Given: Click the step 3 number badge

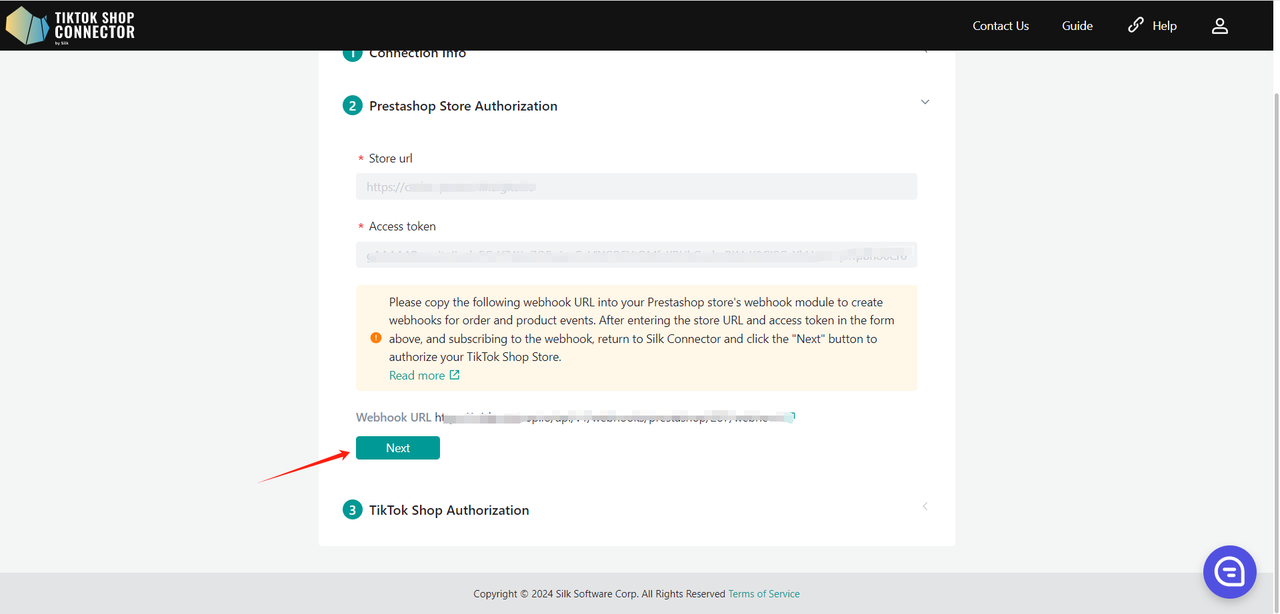Looking at the screenshot, I should (352, 510).
